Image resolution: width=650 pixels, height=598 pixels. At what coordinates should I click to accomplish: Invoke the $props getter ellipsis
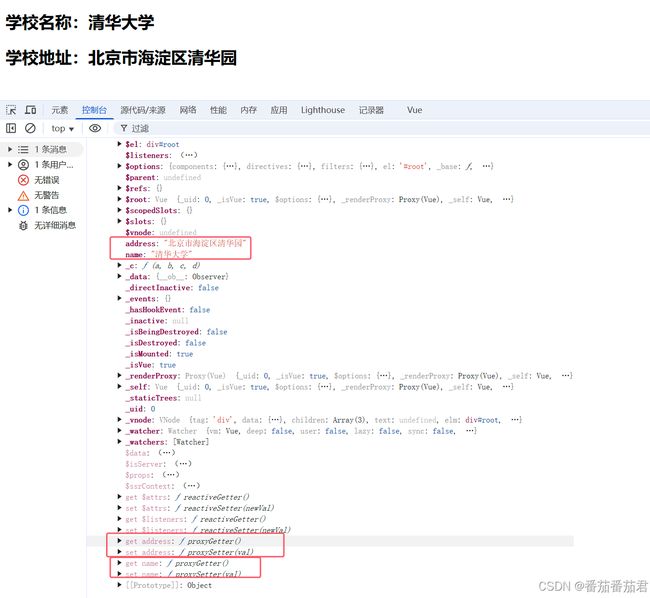pyautogui.click(x=170, y=475)
